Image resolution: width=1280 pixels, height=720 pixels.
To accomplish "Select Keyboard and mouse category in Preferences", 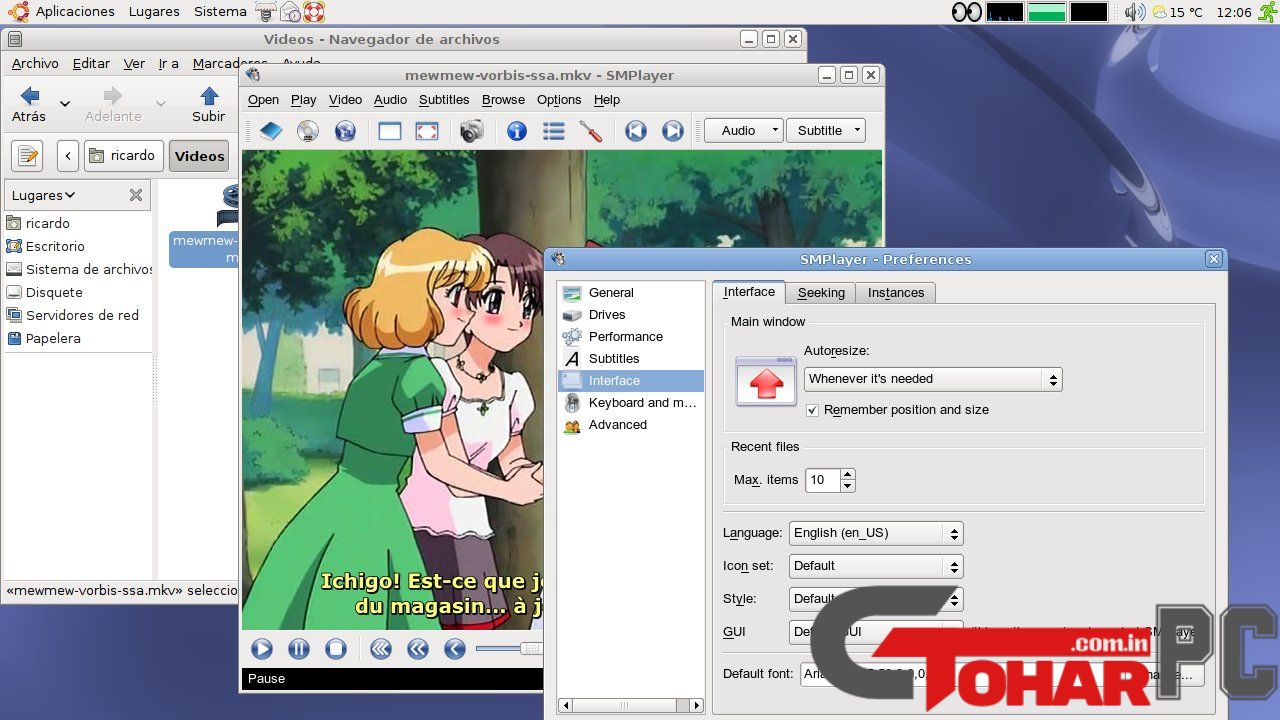I will [631, 403].
